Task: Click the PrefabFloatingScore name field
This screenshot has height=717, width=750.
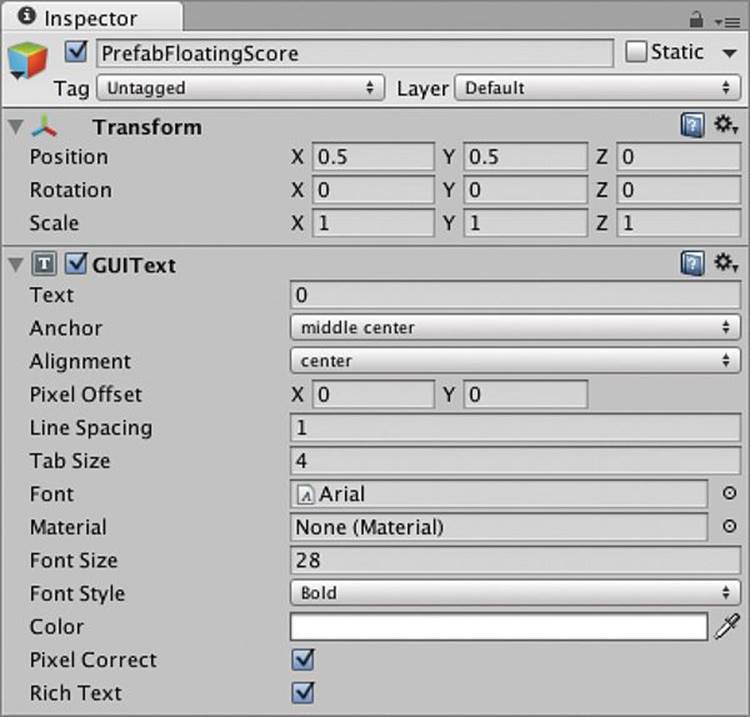Action: [354, 53]
